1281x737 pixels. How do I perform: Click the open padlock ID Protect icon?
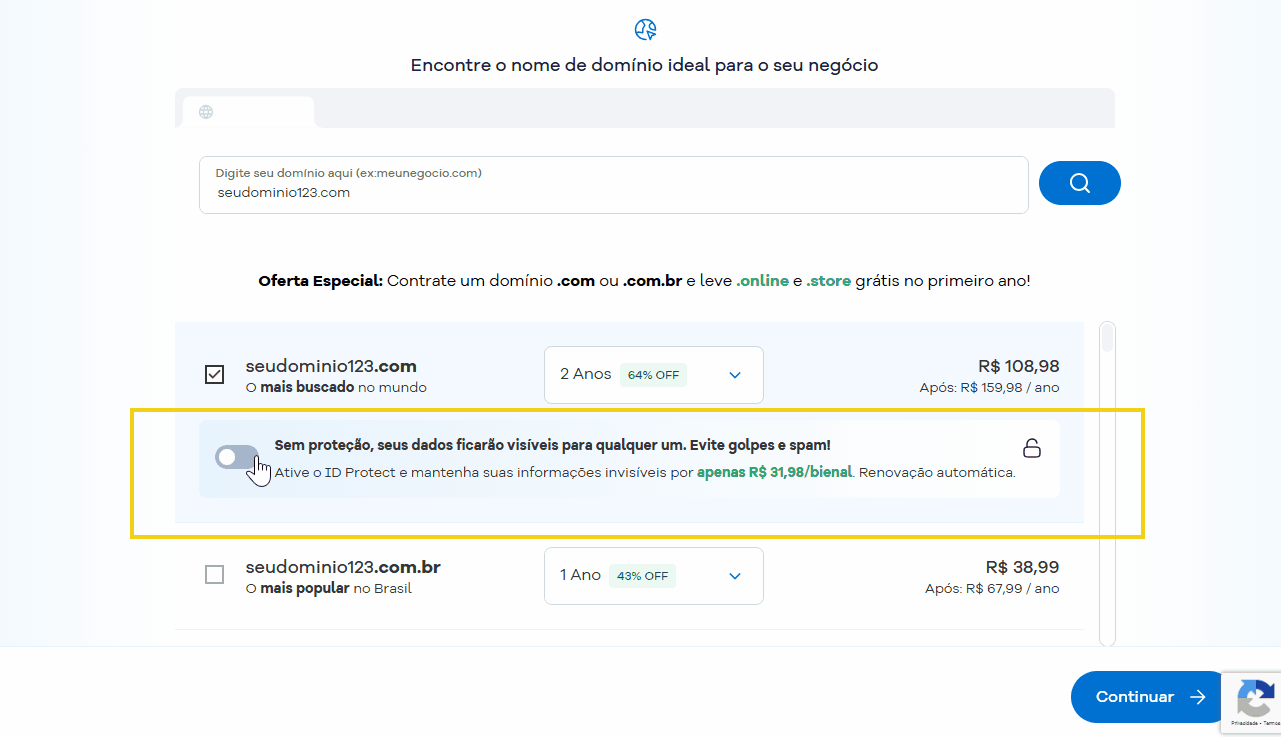coord(1032,447)
